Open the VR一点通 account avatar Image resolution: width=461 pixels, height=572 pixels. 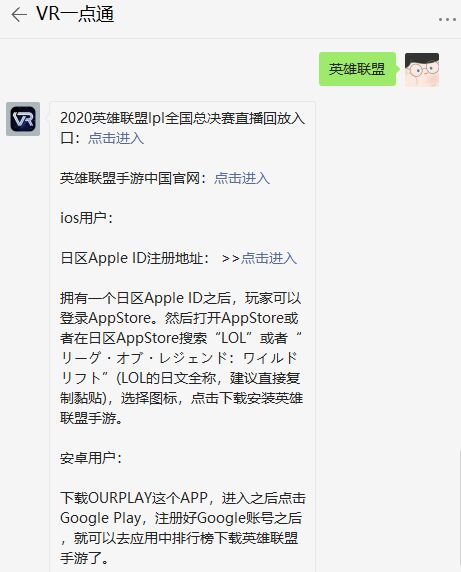pyautogui.click(x=23, y=119)
